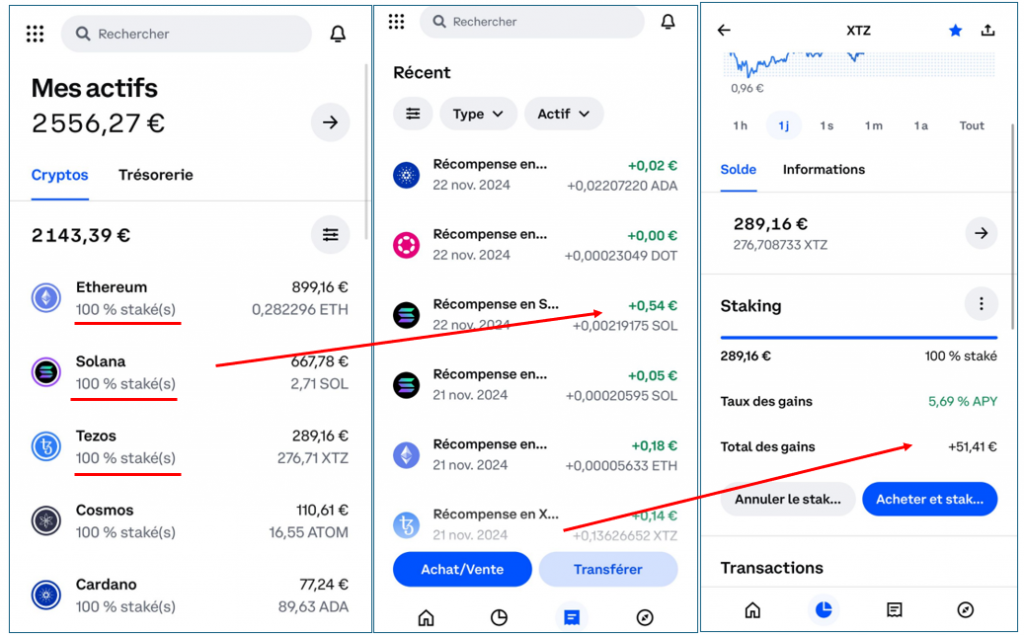Viewport: 1024px width, 635px height.
Task: Select Cardano balance 89,63 ADA
Action: [313, 607]
